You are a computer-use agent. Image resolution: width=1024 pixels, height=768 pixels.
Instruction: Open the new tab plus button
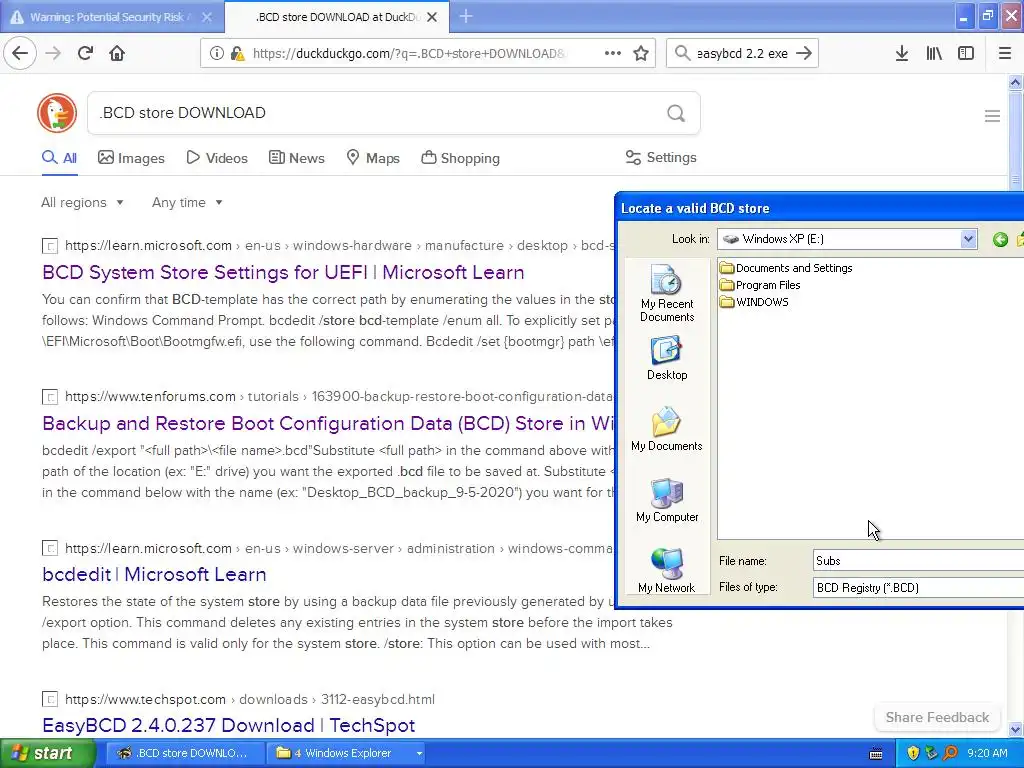(x=466, y=16)
